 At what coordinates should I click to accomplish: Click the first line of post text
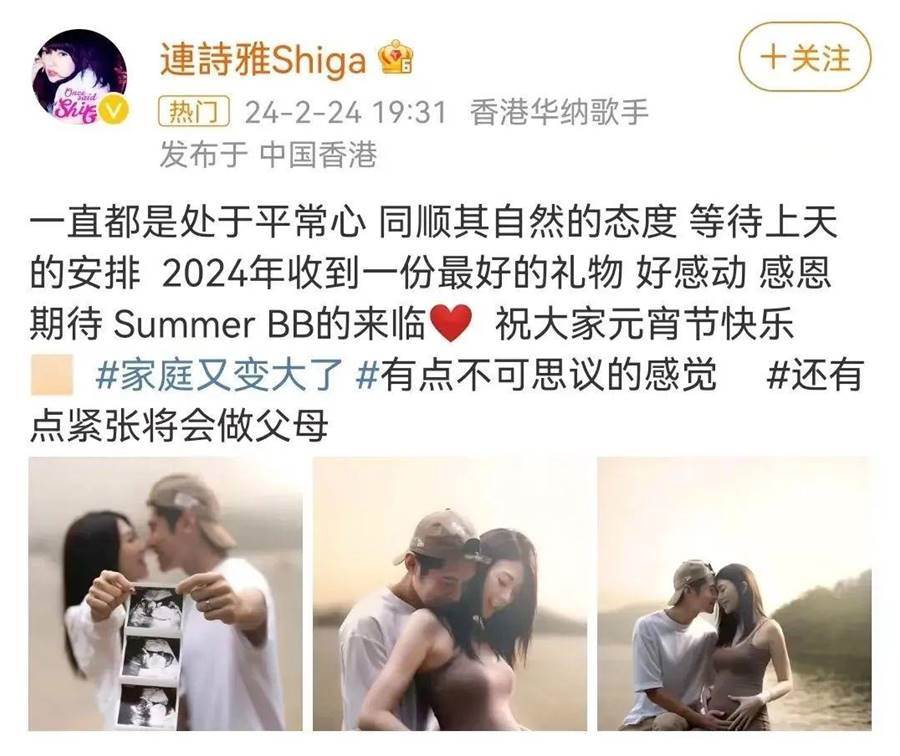(434, 222)
